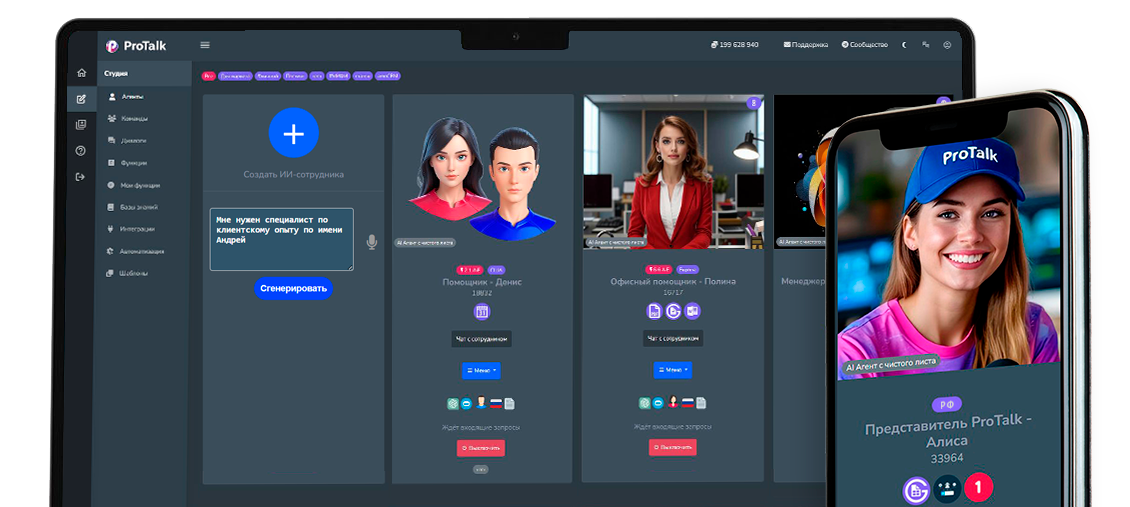Click the ProTalk logo
This screenshot has width=1130, height=507.
pos(136,45)
